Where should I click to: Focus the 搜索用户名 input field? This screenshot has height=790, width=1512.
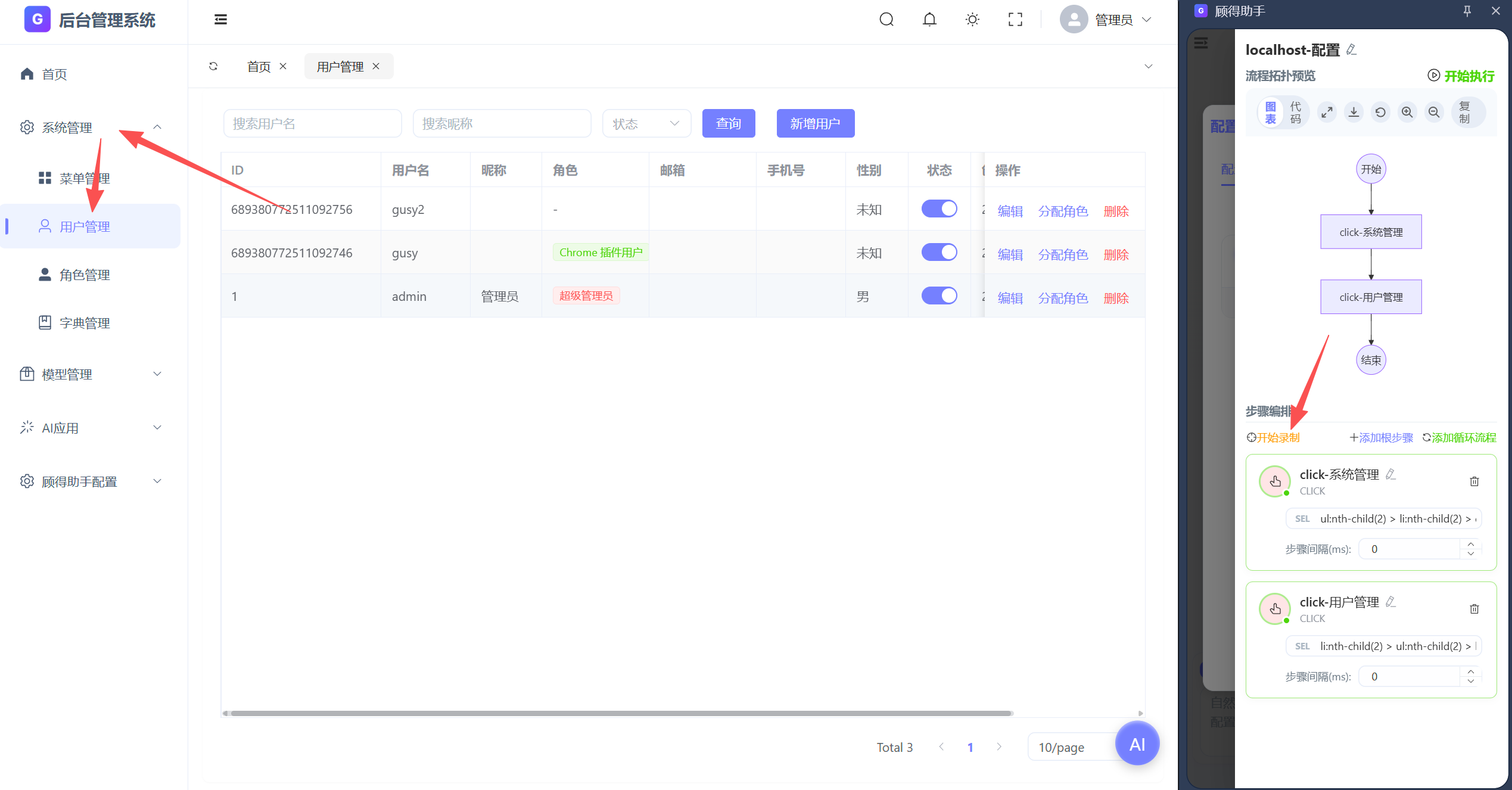point(312,123)
